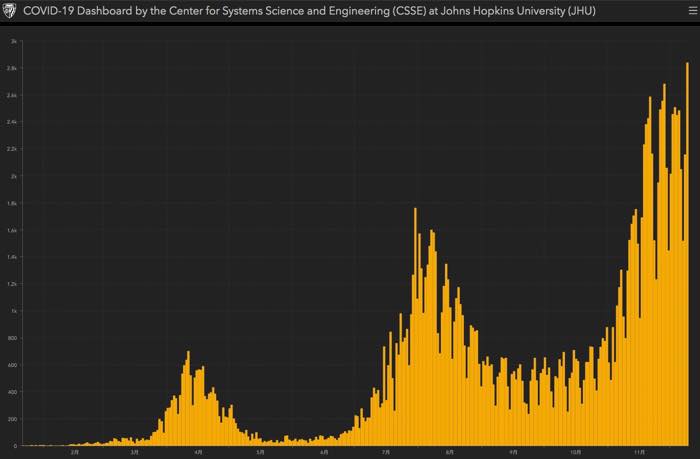The width and height of the screenshot is (700, 459).
Task: Open the hamburger menu in the header
Action: point(692,10)
